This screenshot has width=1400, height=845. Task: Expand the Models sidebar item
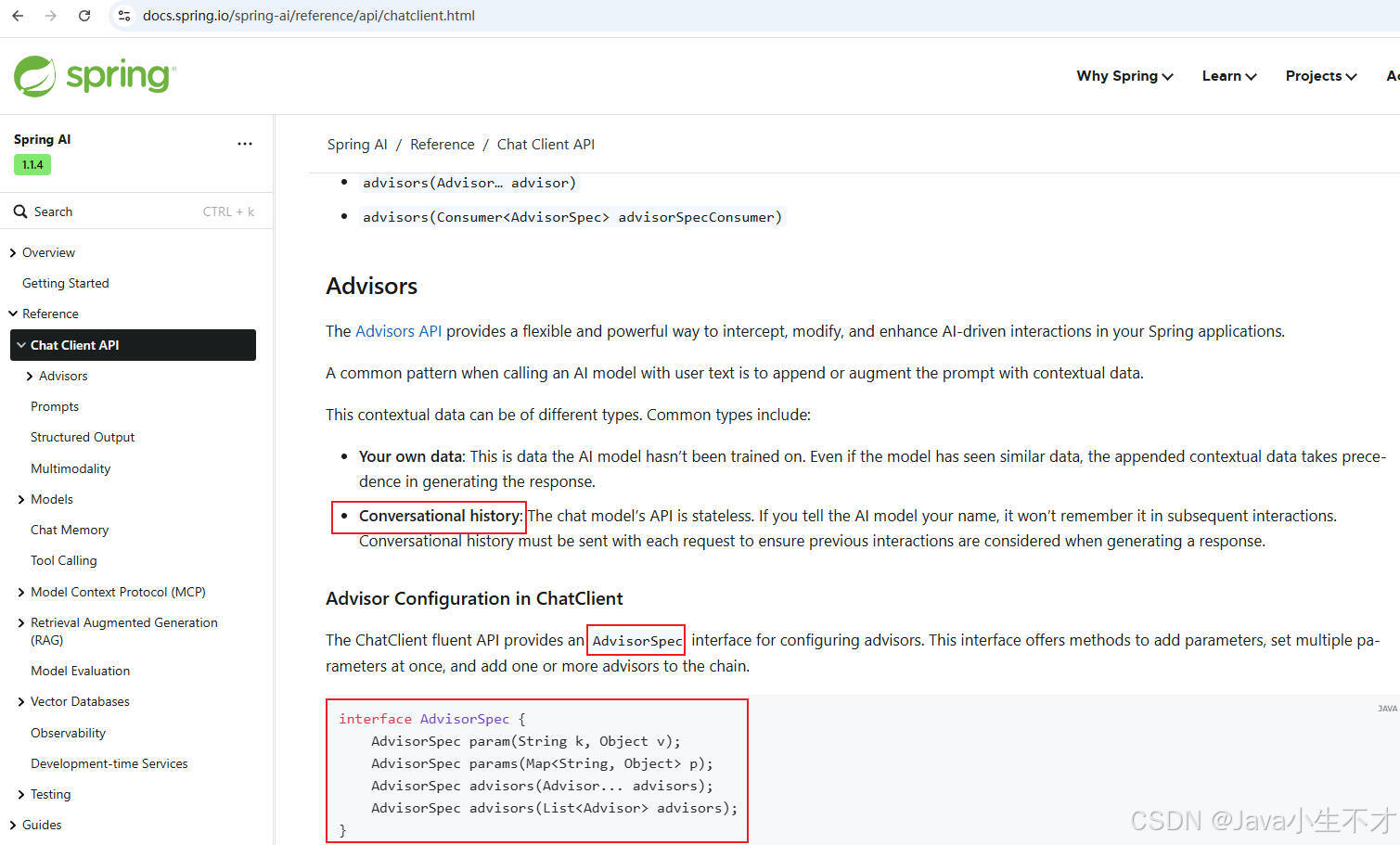point(21,499)
